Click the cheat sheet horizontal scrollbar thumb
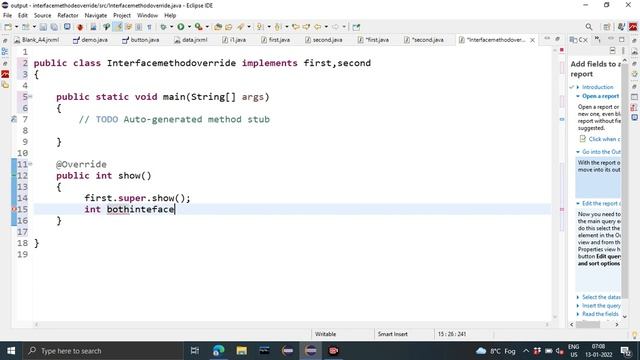The width and height of the screenshot is (640, 360). tap(588, 324)
